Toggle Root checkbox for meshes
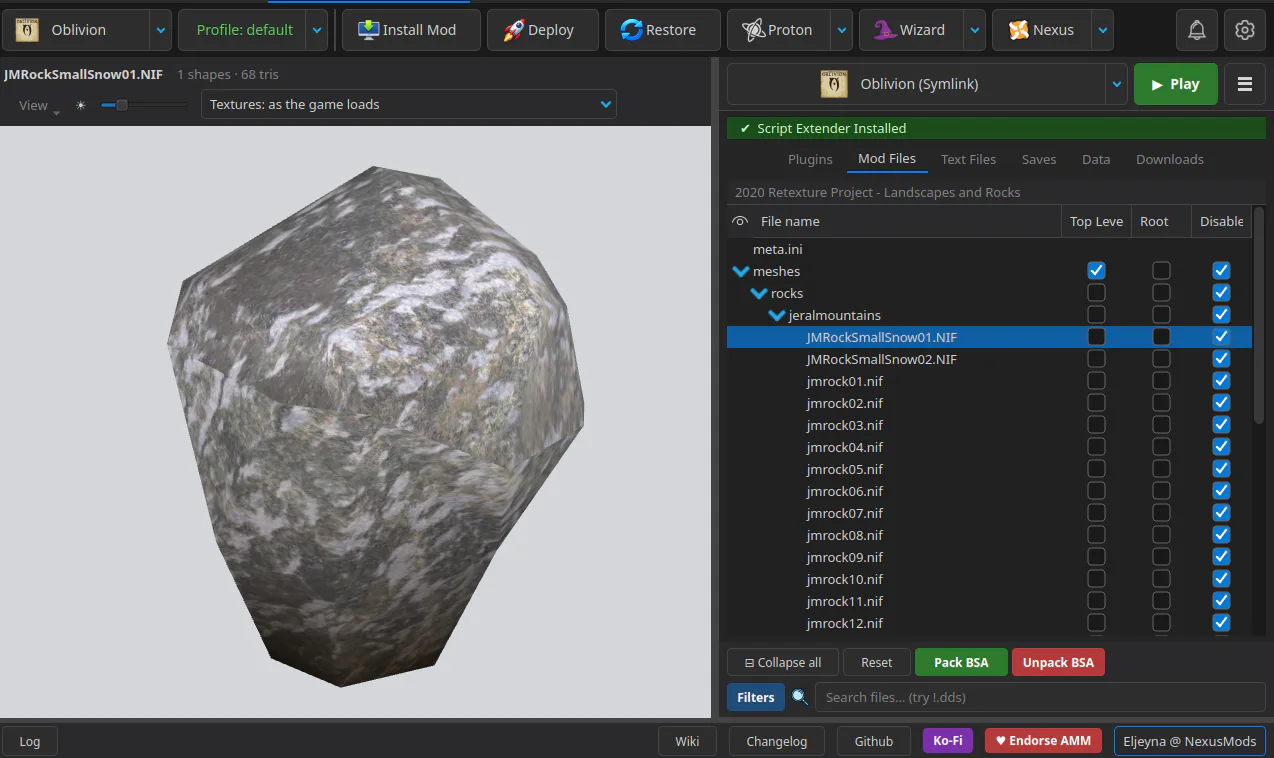1274x758 pixels. (x=1161, y=271)
